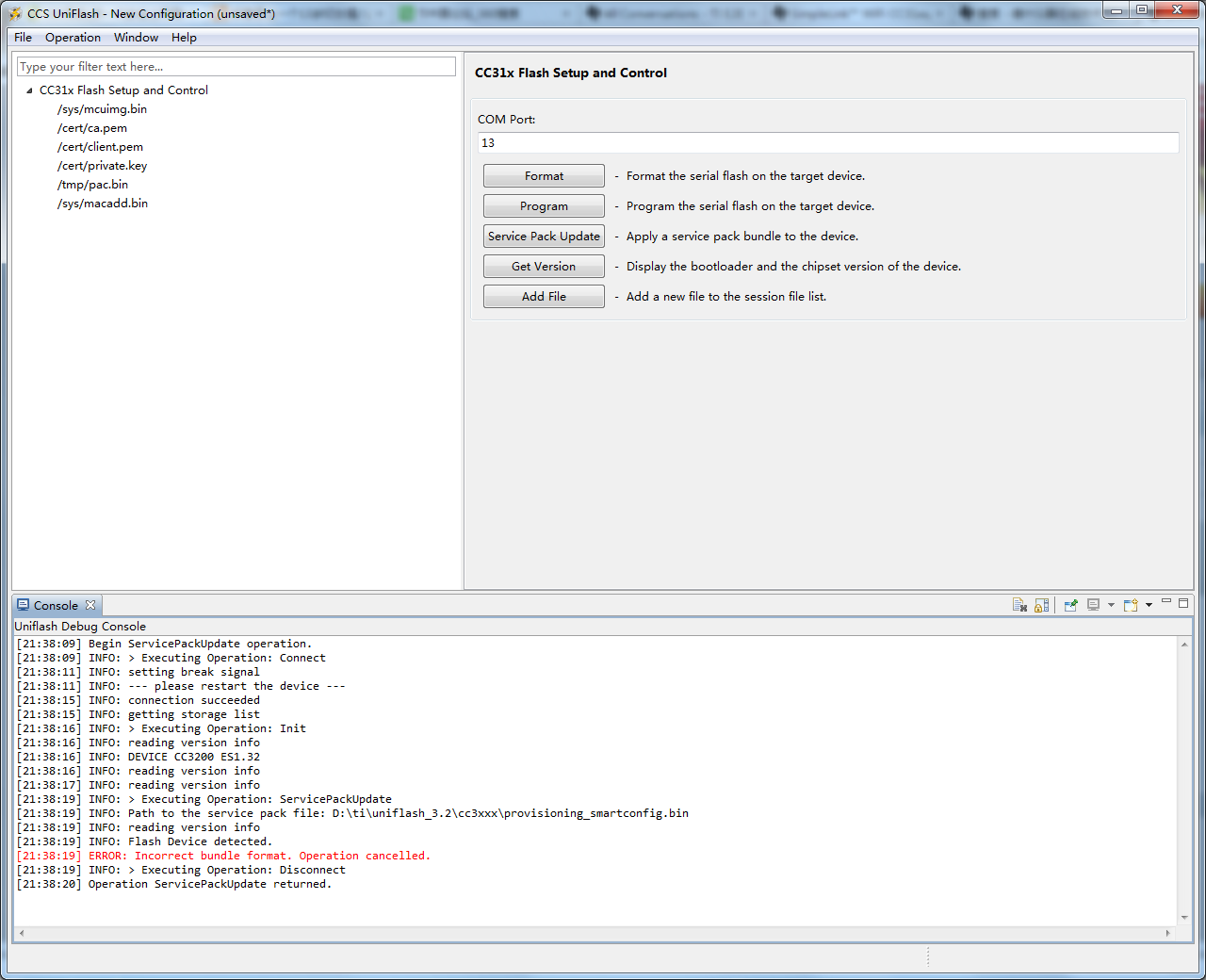Screen dimensions: 1206x980
Task: Minimize the CCS UniFlash window
Action: 1116,10
